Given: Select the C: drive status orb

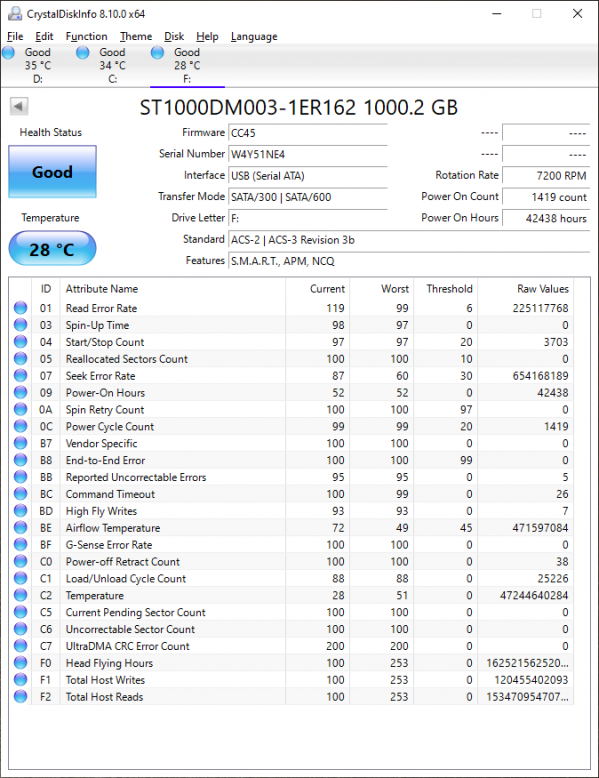Looking at the screenshot, I should tap(83, 53).
